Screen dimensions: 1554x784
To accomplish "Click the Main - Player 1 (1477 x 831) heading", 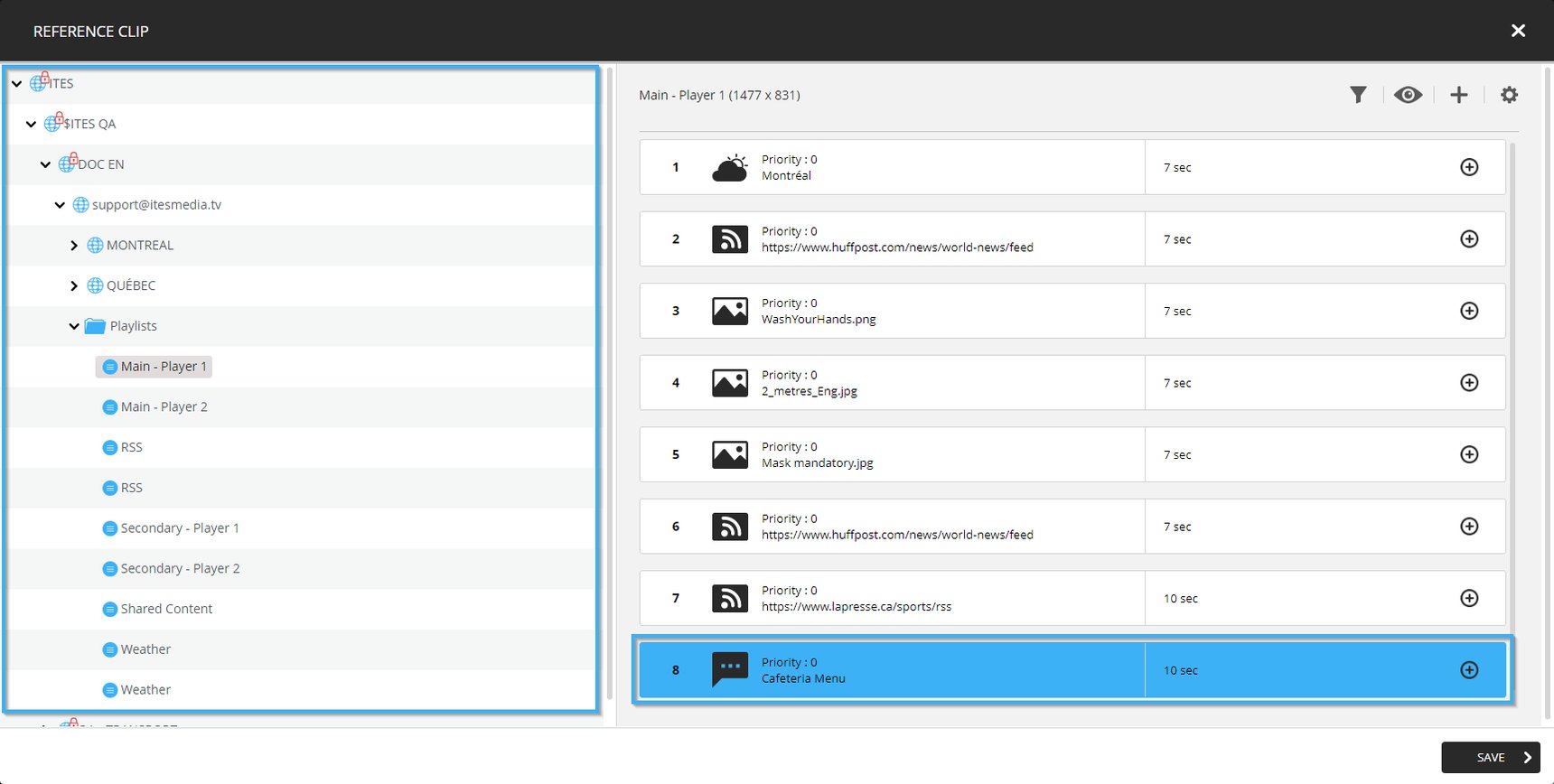I will pos(719,95).
